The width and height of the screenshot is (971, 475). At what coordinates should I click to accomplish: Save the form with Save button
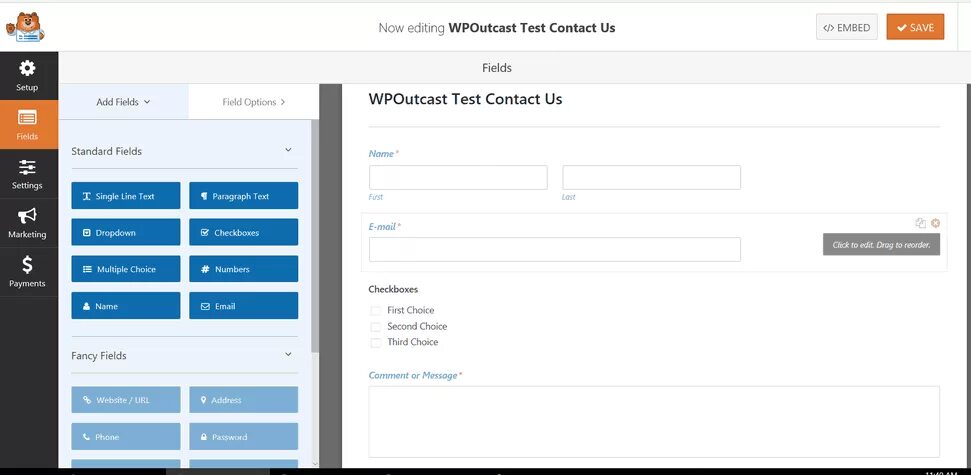click(x=915, y=27)
